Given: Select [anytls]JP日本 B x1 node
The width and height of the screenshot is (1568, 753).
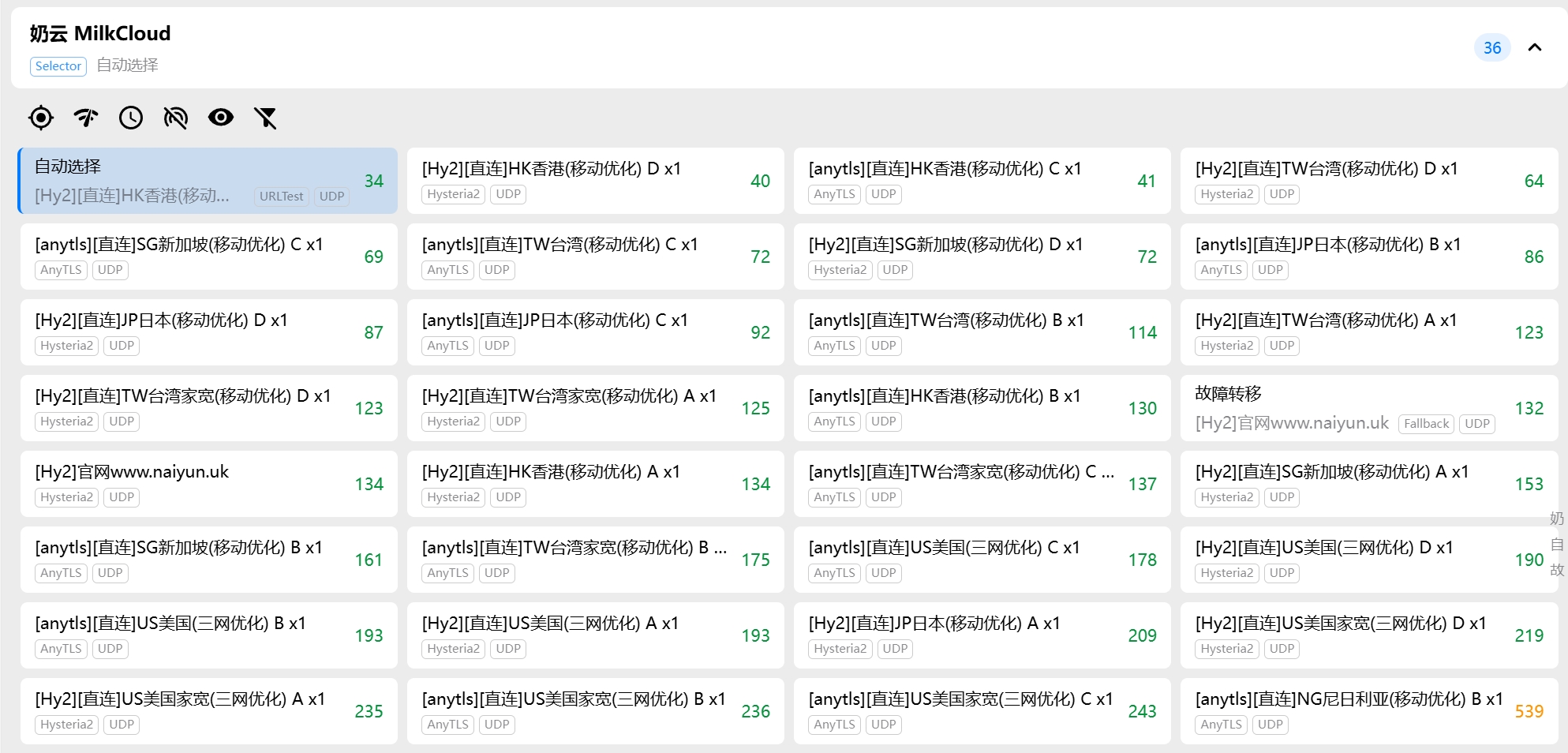Looking at the screenshot, I should pos(1369,257).
